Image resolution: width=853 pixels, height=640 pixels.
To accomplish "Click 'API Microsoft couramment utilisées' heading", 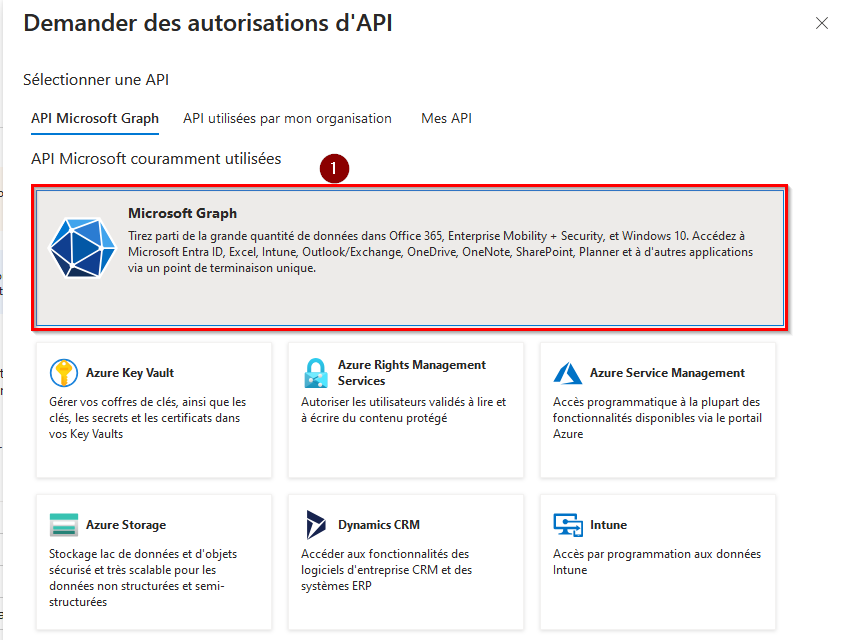I will [x=156, y=159].
